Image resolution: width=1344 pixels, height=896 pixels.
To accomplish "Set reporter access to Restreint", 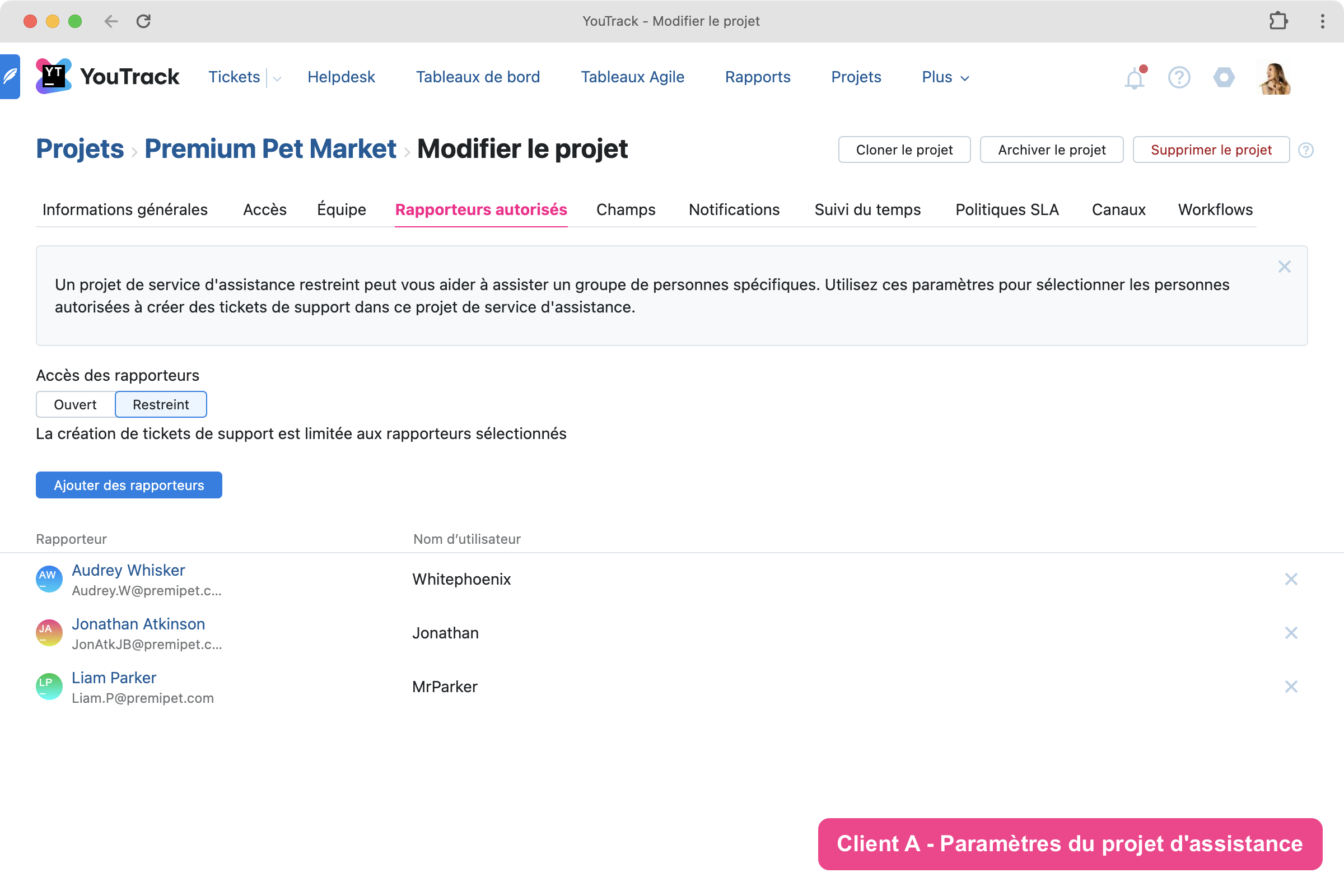I will 161,404.
